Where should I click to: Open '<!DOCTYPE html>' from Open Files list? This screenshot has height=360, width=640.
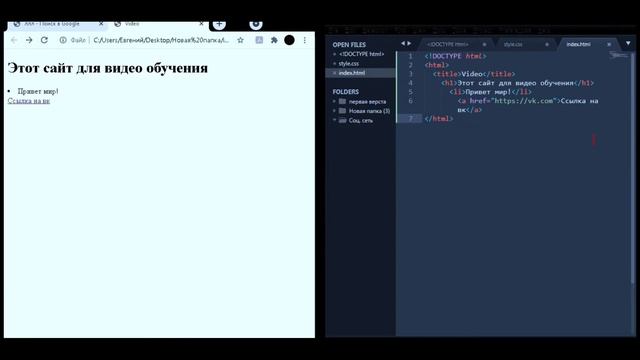point(362,54)
